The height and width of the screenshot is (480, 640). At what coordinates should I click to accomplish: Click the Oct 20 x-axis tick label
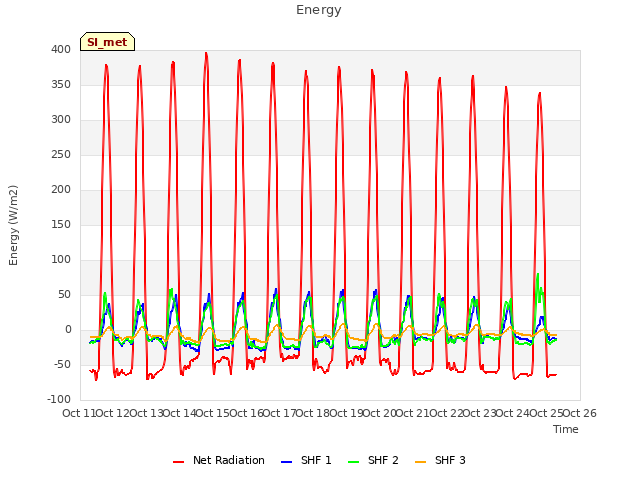(380, 413)
